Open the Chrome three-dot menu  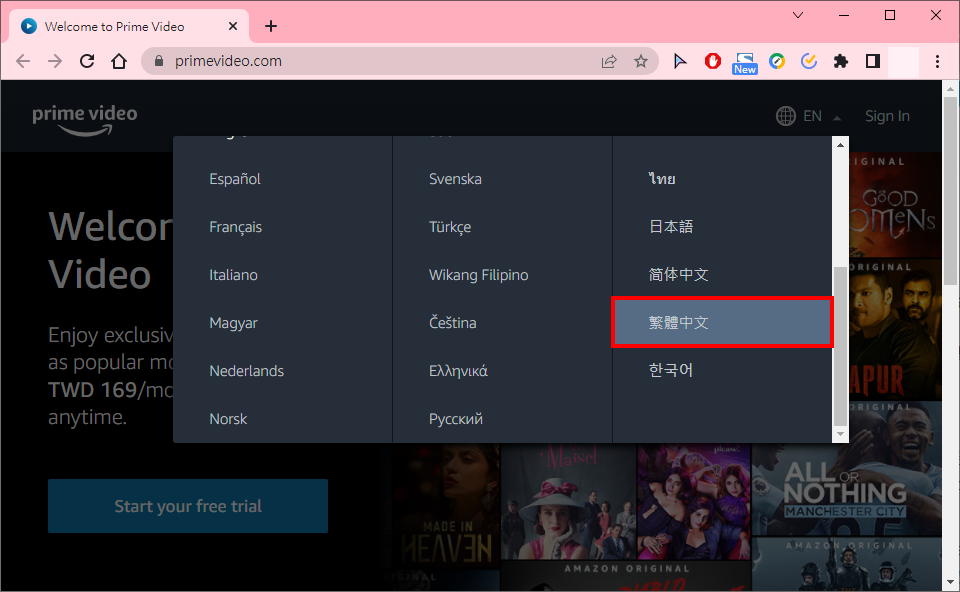pos(937,61)
